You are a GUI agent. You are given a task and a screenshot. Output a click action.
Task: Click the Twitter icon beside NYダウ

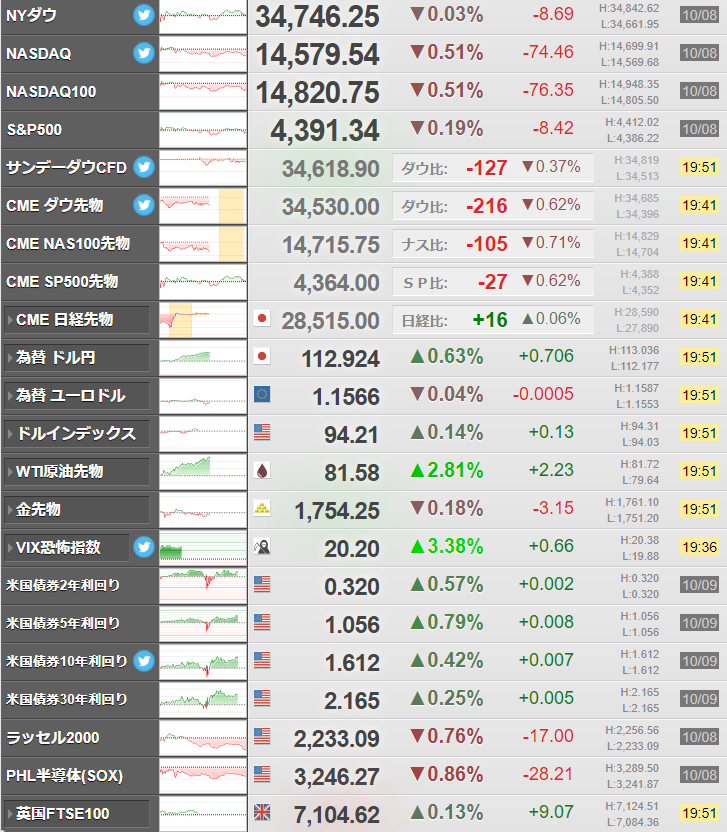tap(144, 15)
